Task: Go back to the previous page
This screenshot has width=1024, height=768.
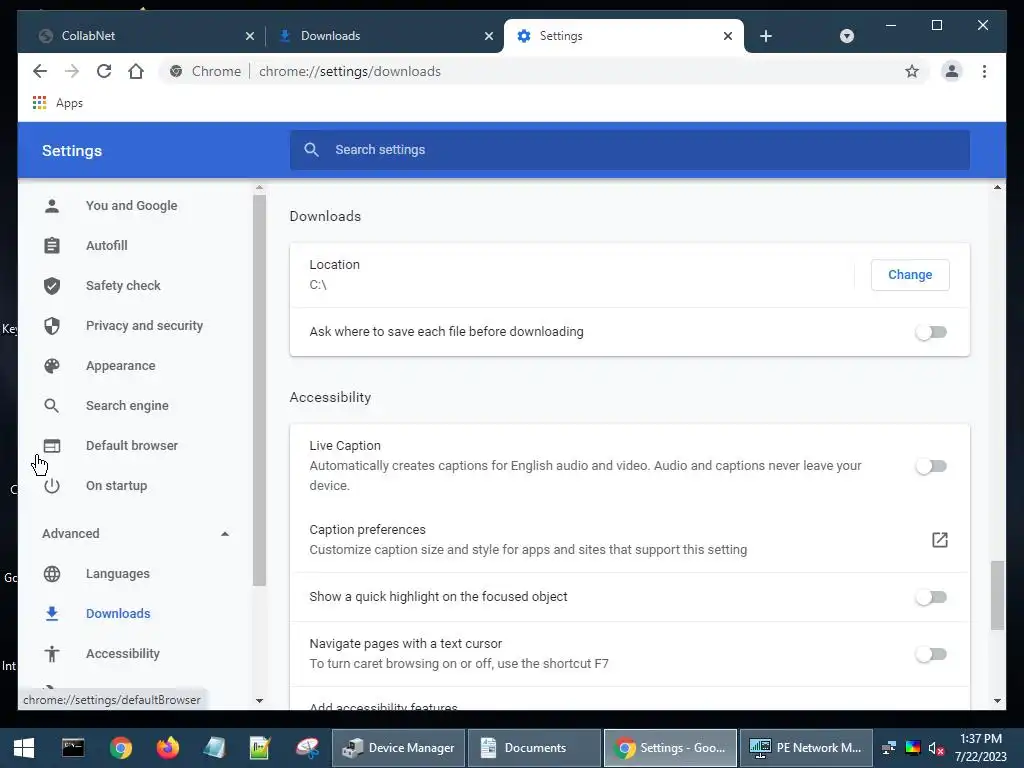Action: click(40, 71)
